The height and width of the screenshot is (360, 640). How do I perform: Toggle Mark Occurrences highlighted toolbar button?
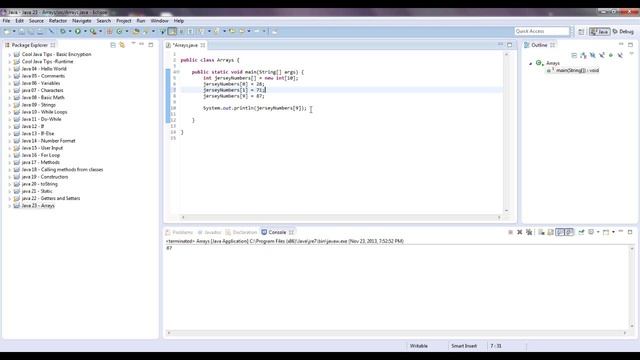click(172, 31)
